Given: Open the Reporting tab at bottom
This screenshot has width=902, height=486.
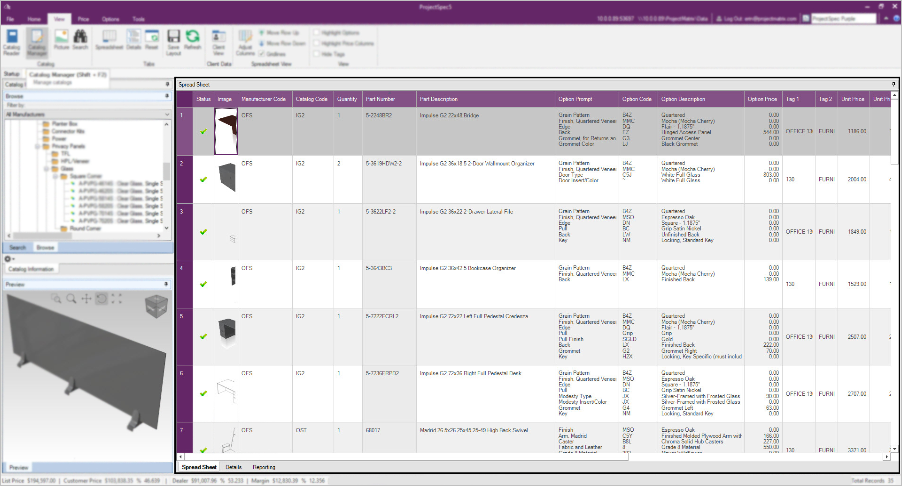Looking at the screenshot, I should 264,467.
